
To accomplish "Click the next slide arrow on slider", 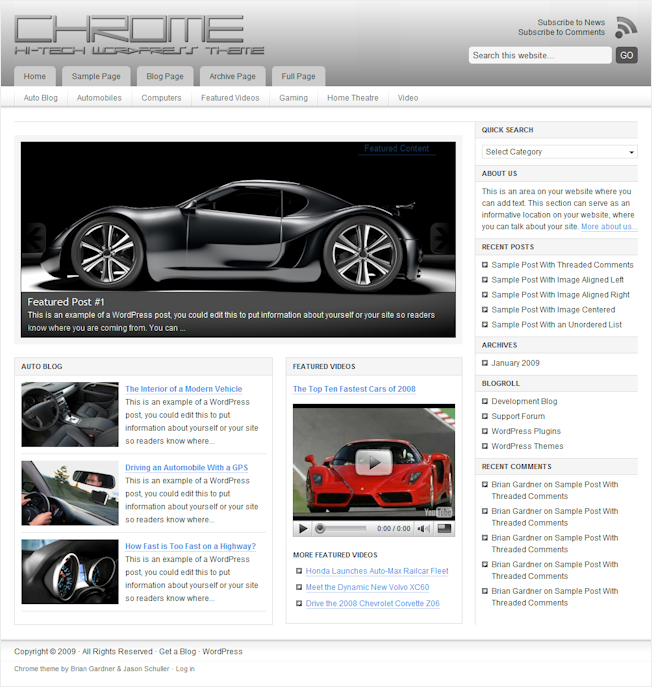I will [x=440, y=237].
